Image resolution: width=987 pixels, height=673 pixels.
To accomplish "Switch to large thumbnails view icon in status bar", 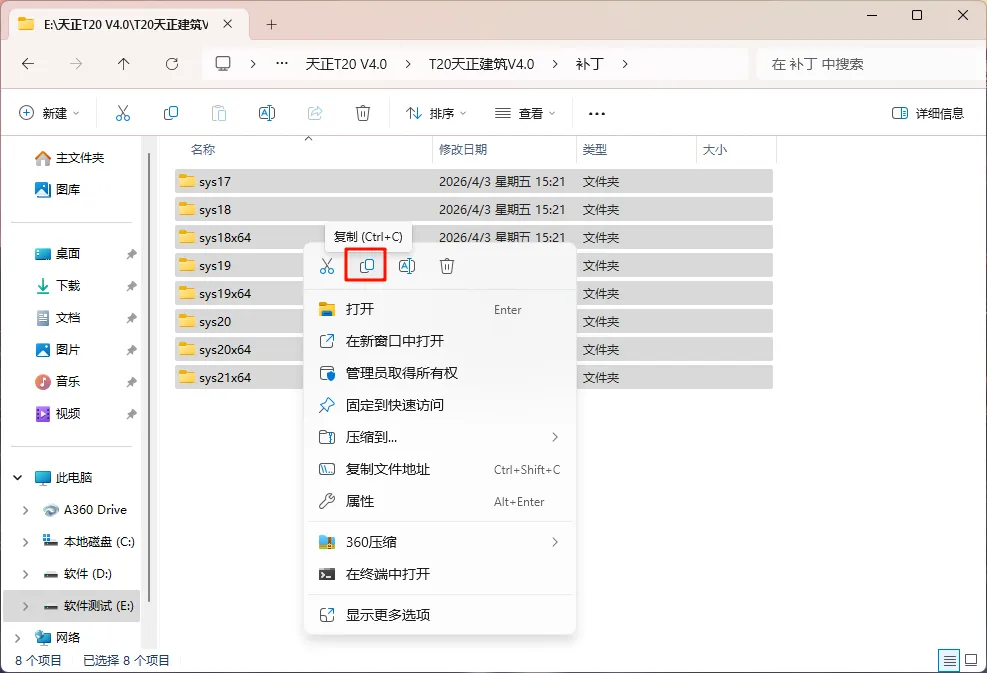I will (x=971, y=660).
